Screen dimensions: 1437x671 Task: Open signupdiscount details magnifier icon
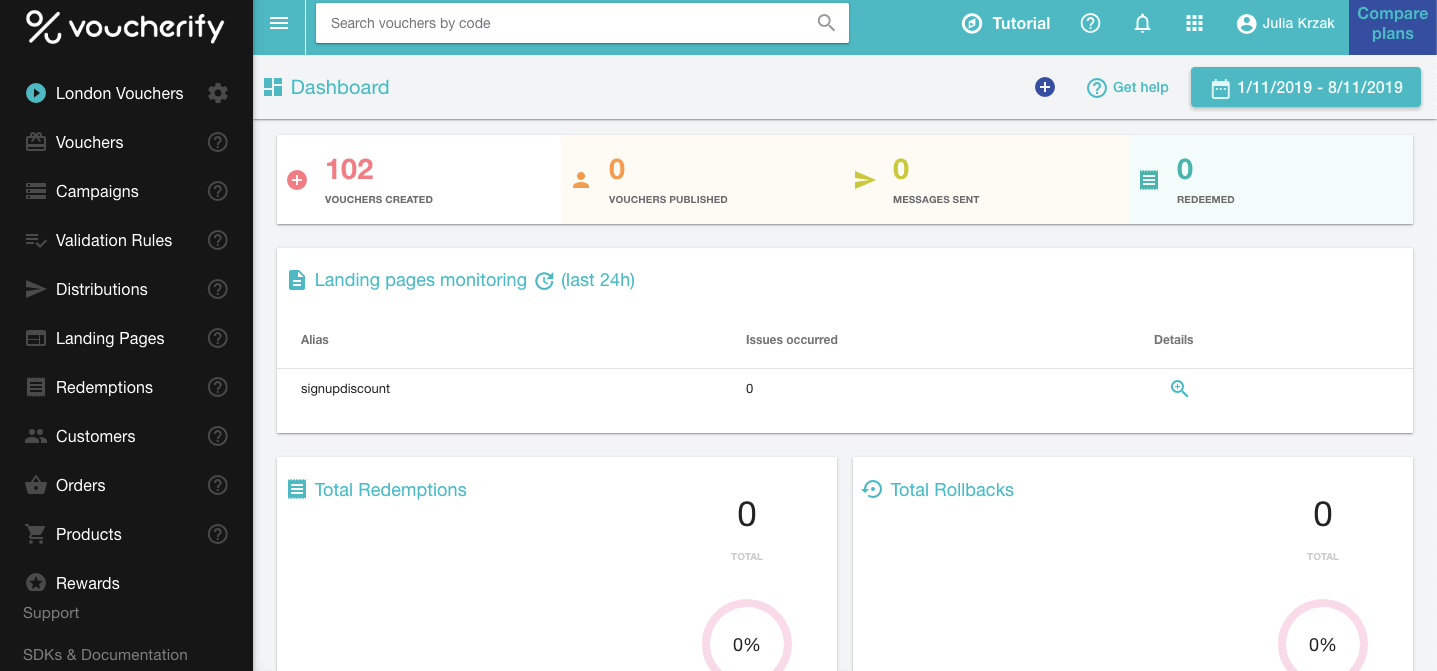click(1179, 389)
